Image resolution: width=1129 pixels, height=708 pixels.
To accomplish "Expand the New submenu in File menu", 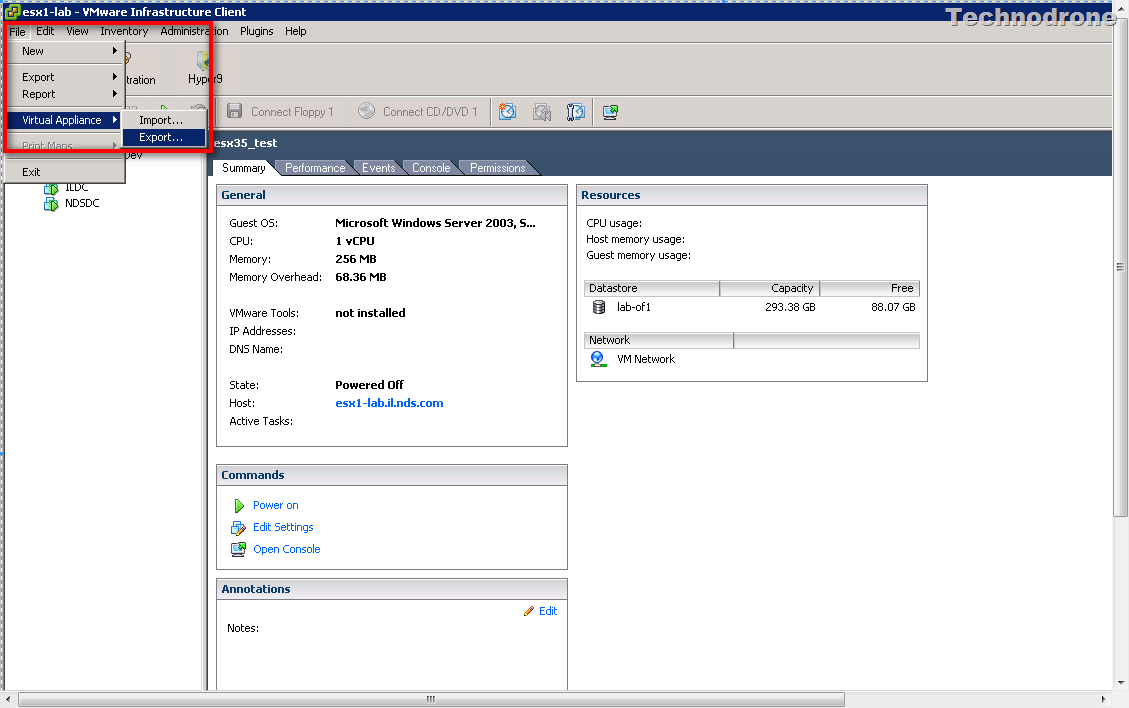I will point(65,51).
